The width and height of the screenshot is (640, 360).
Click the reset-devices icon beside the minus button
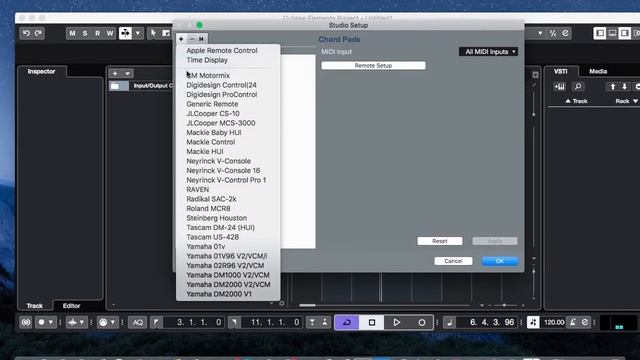pos(201,39)
